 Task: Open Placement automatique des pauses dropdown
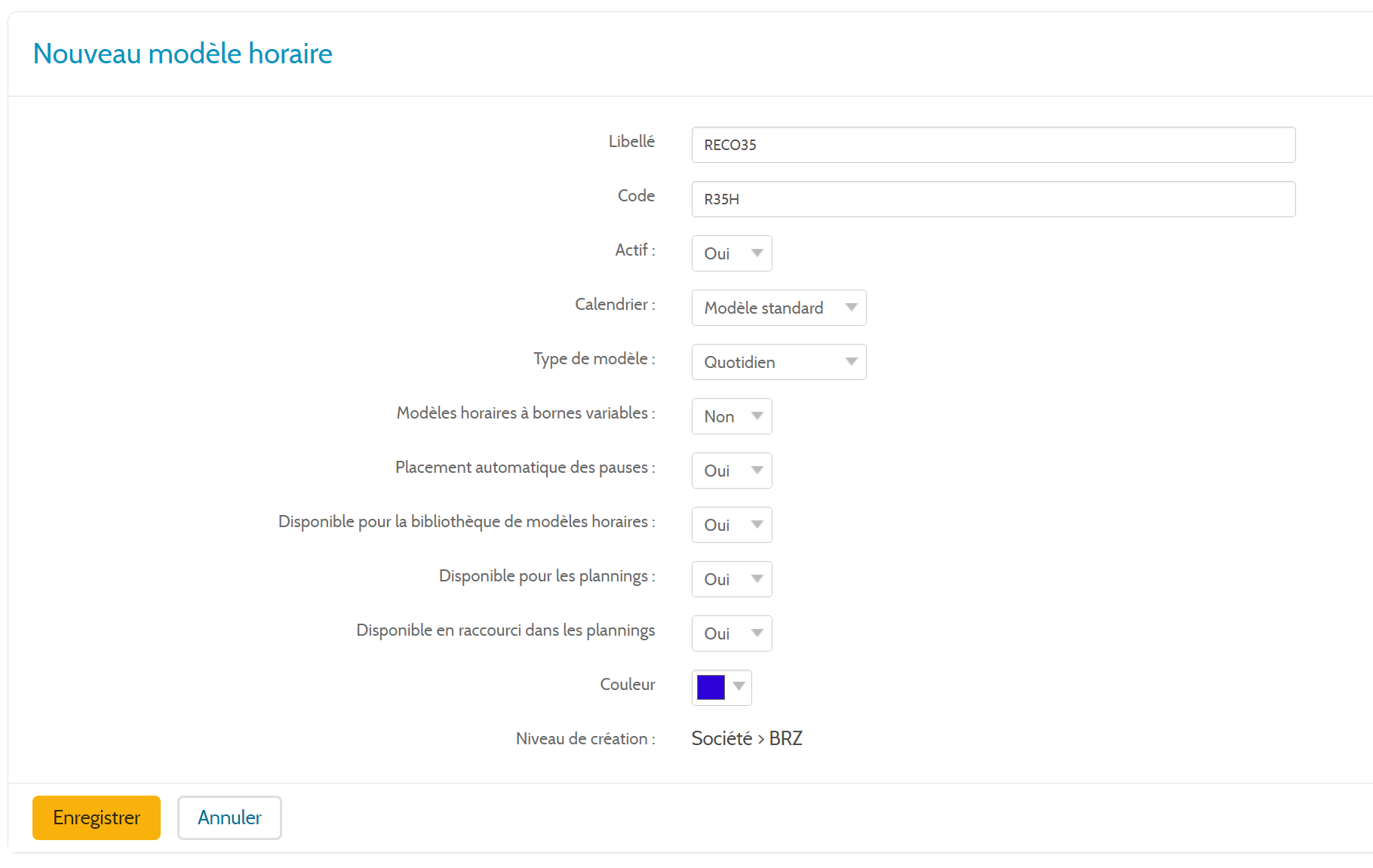click(730, 471)
